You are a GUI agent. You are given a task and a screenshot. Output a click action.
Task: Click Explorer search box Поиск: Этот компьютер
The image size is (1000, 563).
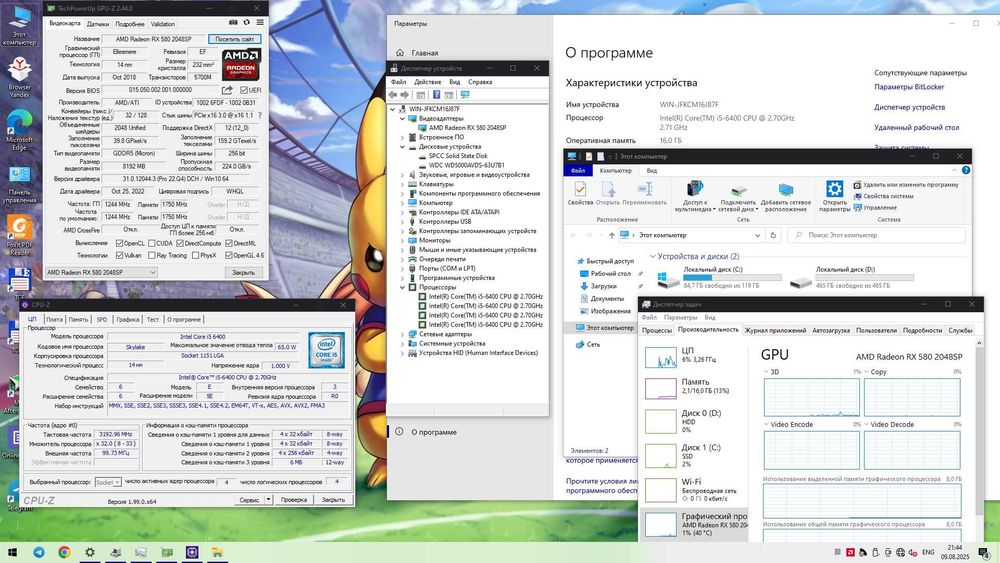(x=877, y=235)
